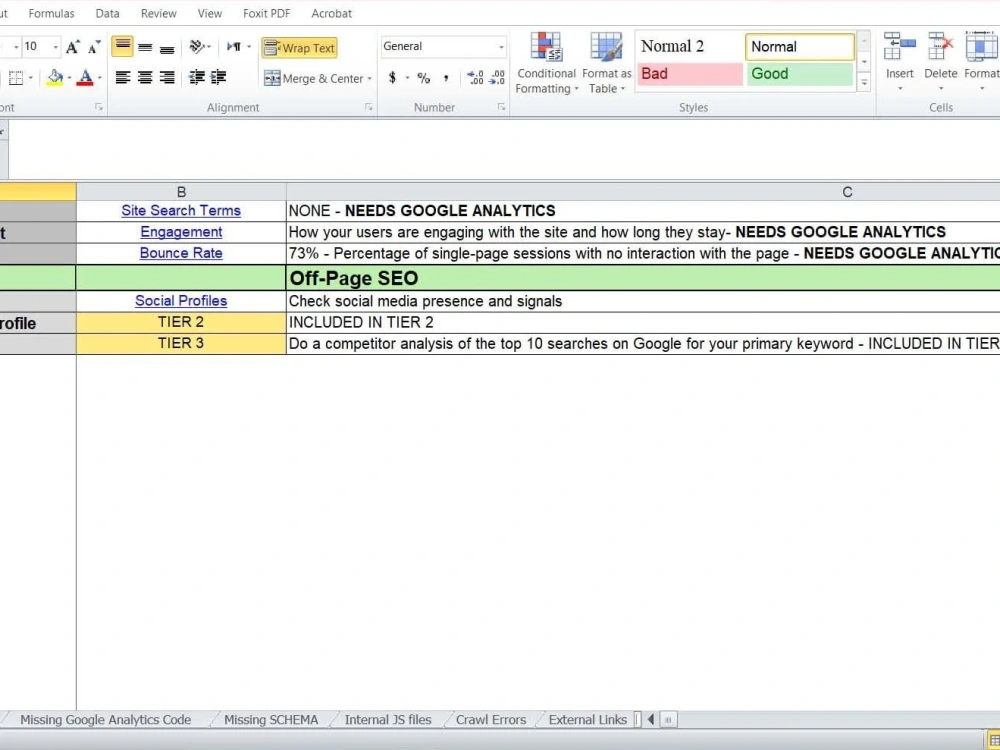Center text horizontally
This screenshot has width=1000, height=750.
(x=145, y=77)
